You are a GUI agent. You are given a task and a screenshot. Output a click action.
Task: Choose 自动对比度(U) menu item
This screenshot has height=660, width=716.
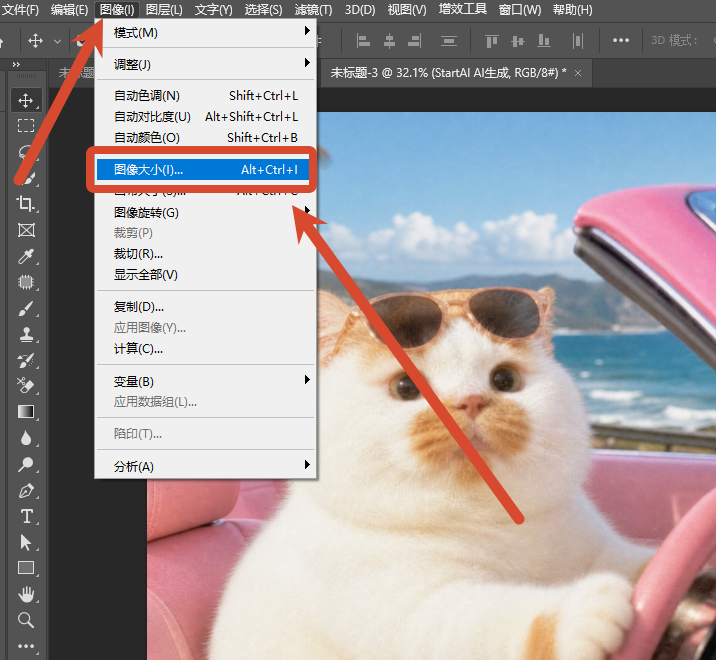pos(205,117)
